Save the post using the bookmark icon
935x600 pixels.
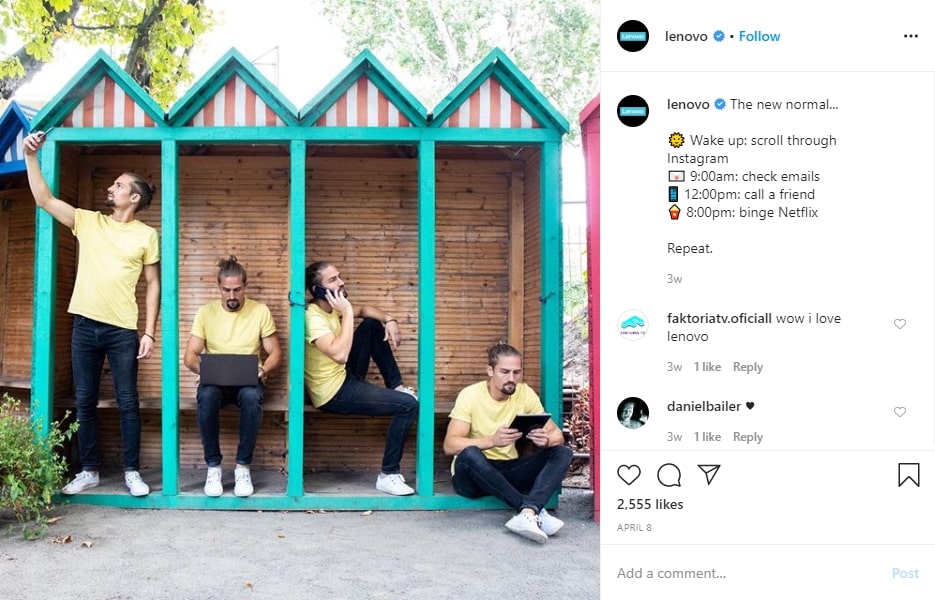point(909,475)
